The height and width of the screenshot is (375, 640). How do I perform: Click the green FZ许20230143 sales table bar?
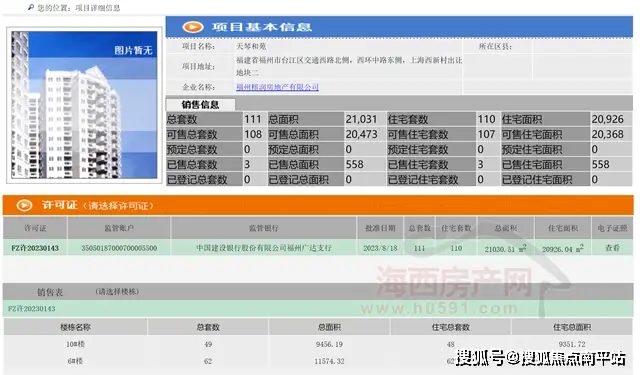click(318, 308)
